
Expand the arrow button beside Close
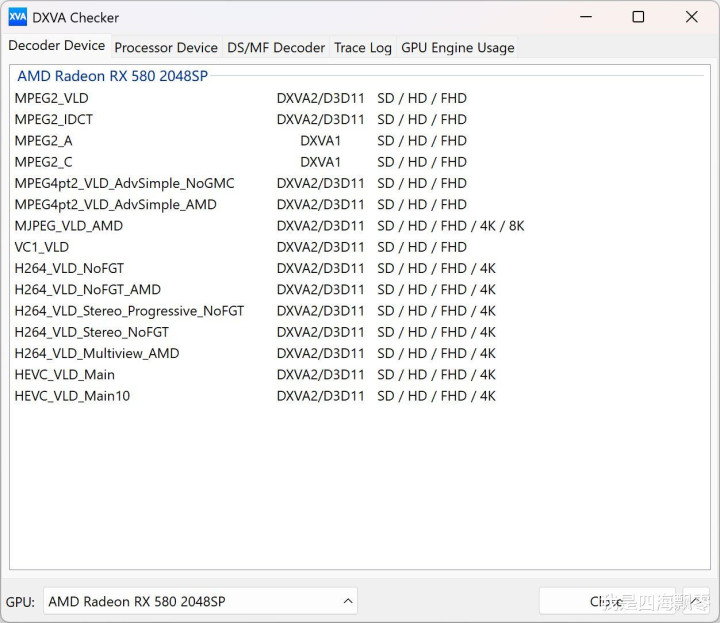[x=696, y=601]
